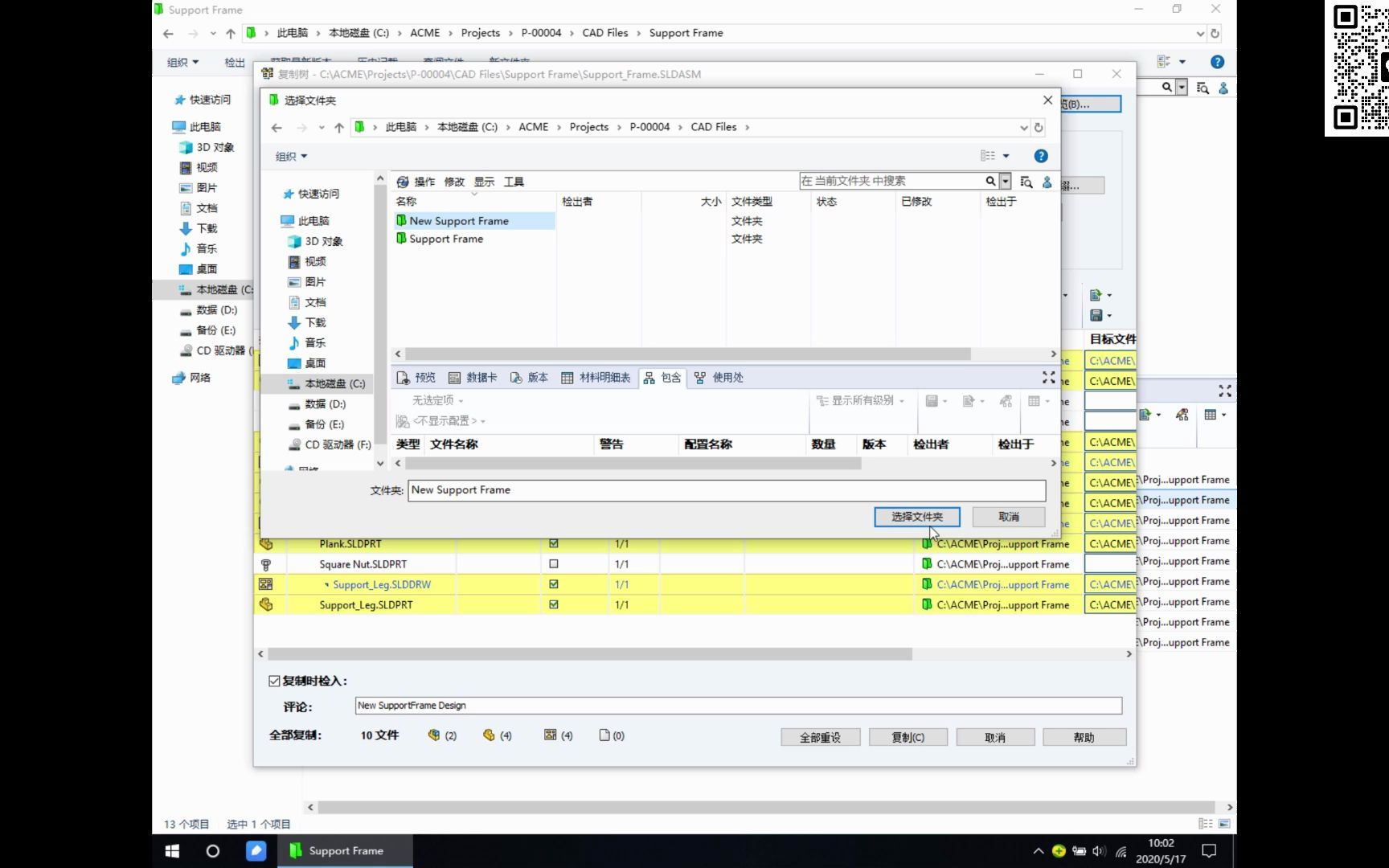Click the 全部重设 button

pyautogui.click(x=819, y=736)
